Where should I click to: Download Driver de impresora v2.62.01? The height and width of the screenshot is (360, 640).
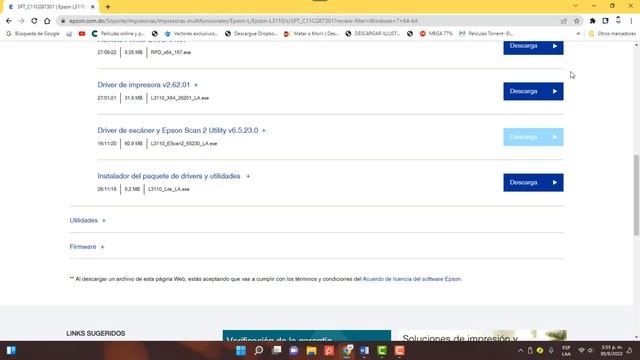tap(533, 91)
